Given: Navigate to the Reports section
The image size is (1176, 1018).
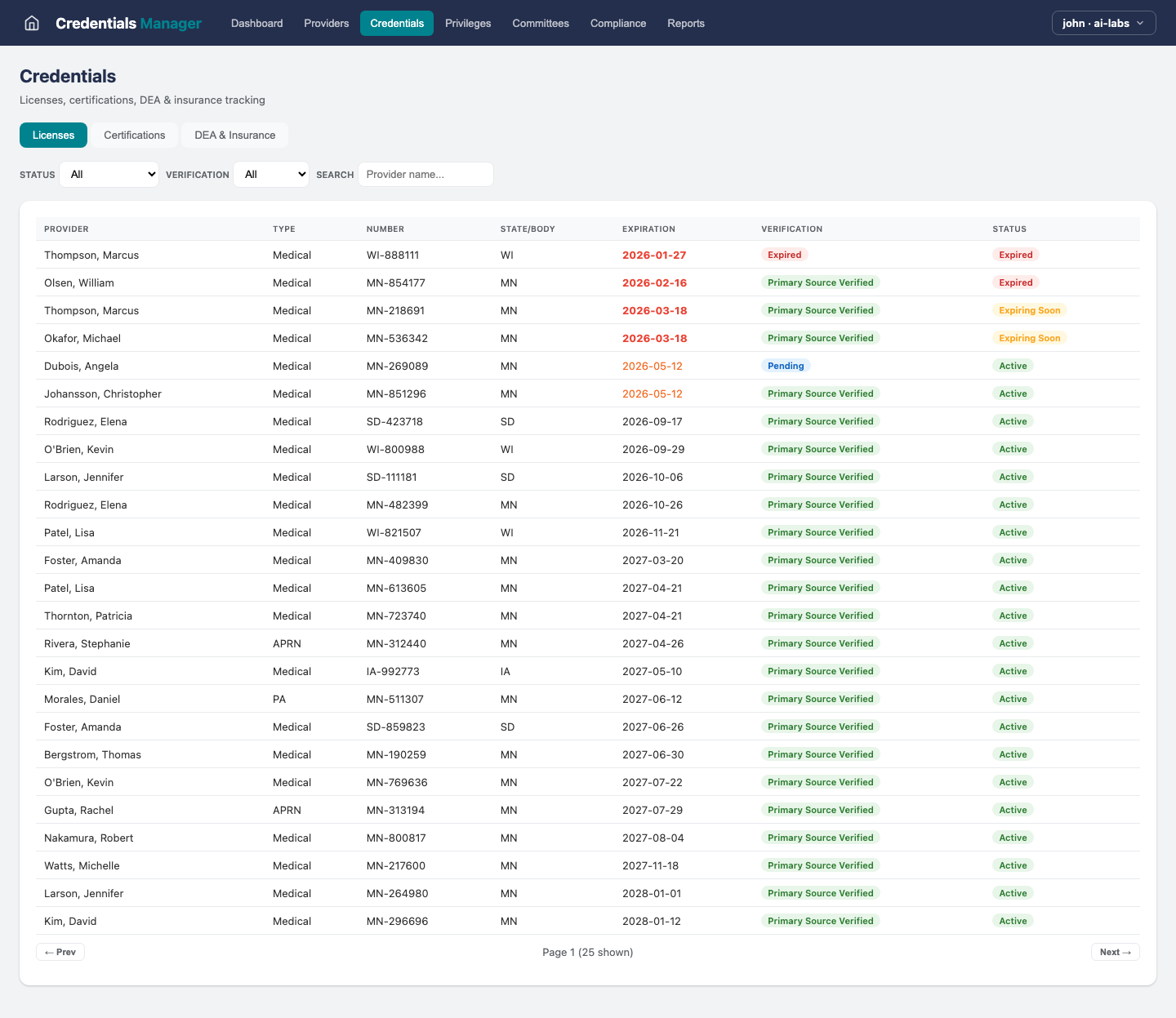Looking at the screenshot, I should pos(685,23).
